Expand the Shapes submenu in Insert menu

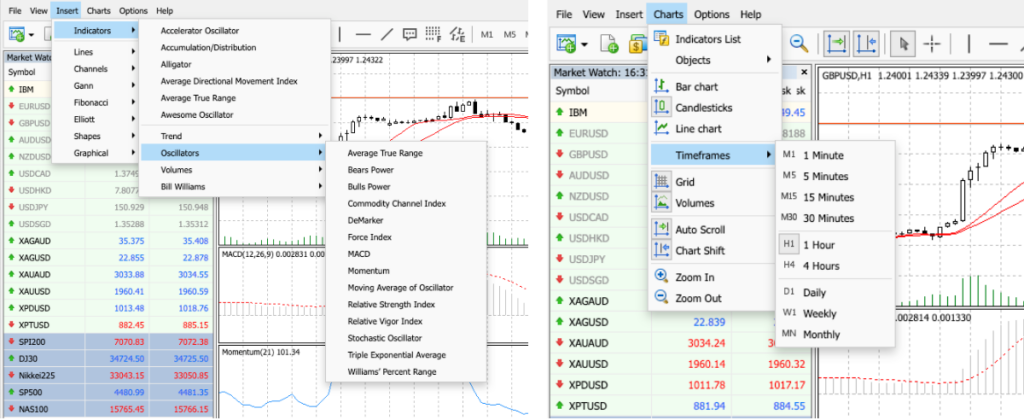[x=97, y=136]
